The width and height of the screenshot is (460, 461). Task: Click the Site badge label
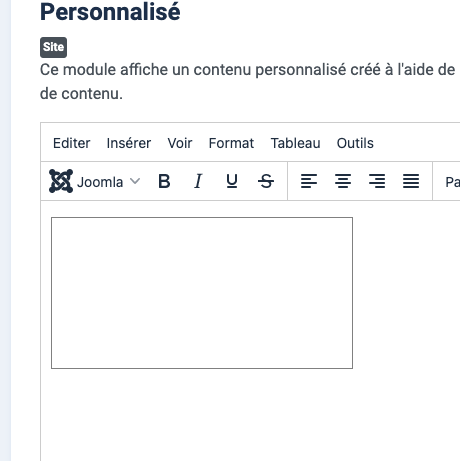[53, 47]
